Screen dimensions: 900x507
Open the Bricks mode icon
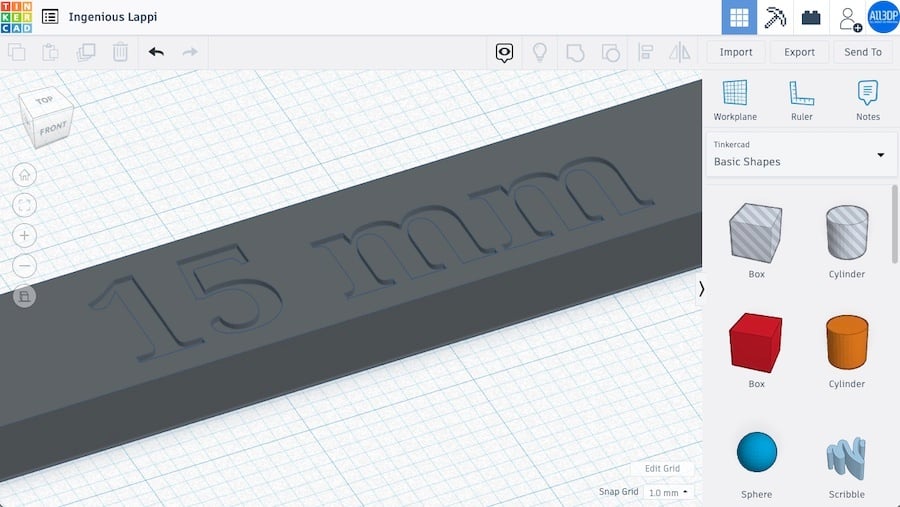click(x=811, y=17)
